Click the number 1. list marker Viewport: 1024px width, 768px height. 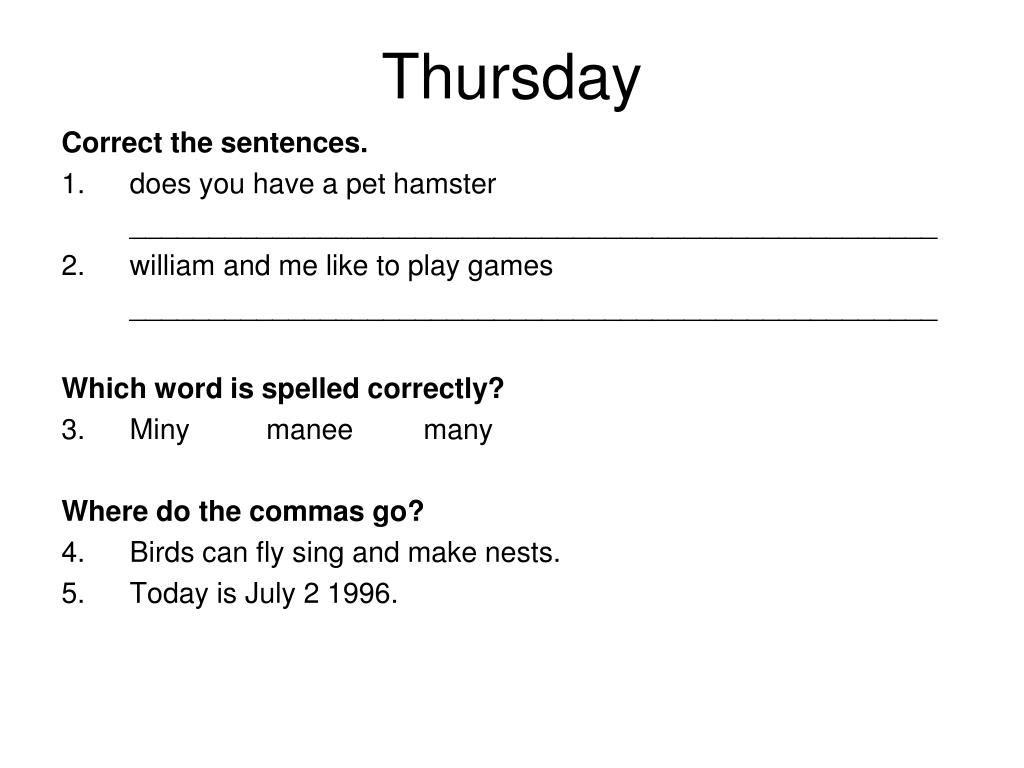tap(73, 185)
